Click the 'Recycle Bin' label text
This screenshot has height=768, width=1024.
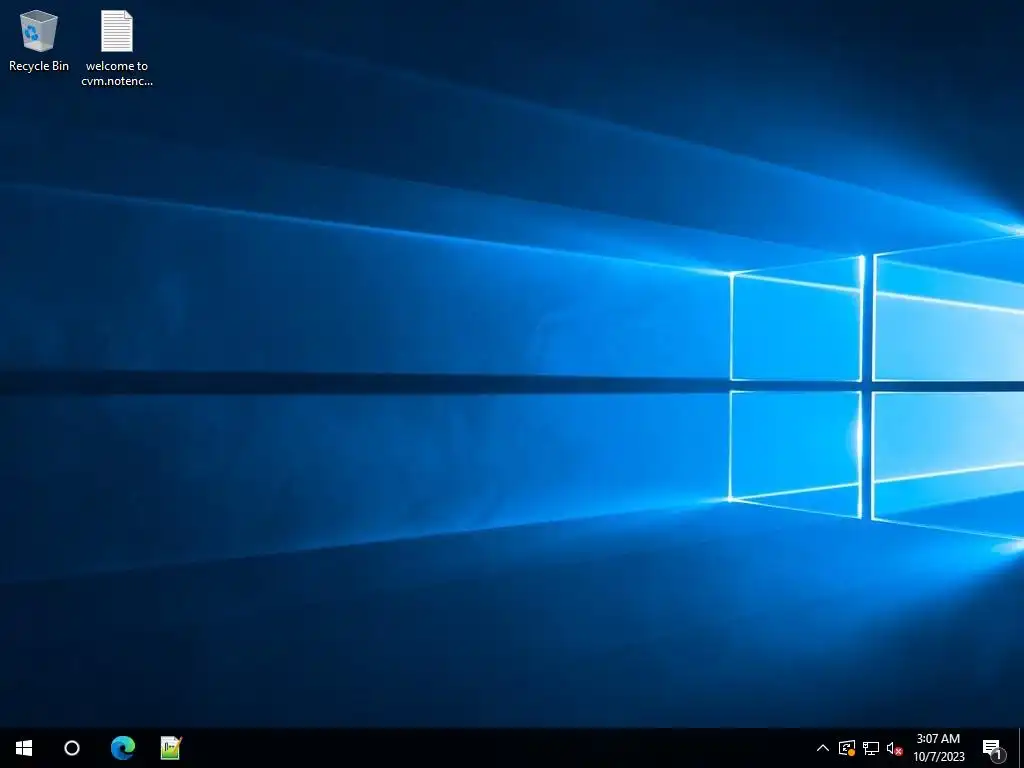(39, 66)
